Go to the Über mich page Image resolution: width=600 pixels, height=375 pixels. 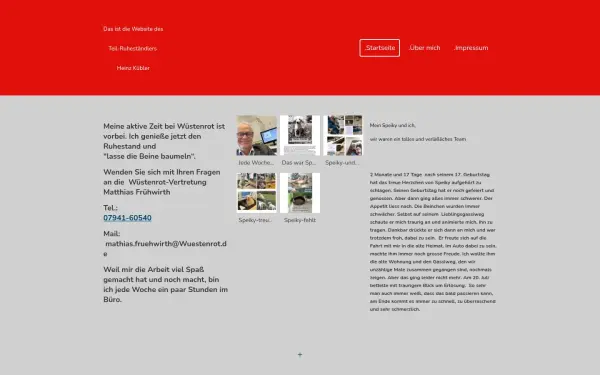pyautogui.click(x=424, y=48)
